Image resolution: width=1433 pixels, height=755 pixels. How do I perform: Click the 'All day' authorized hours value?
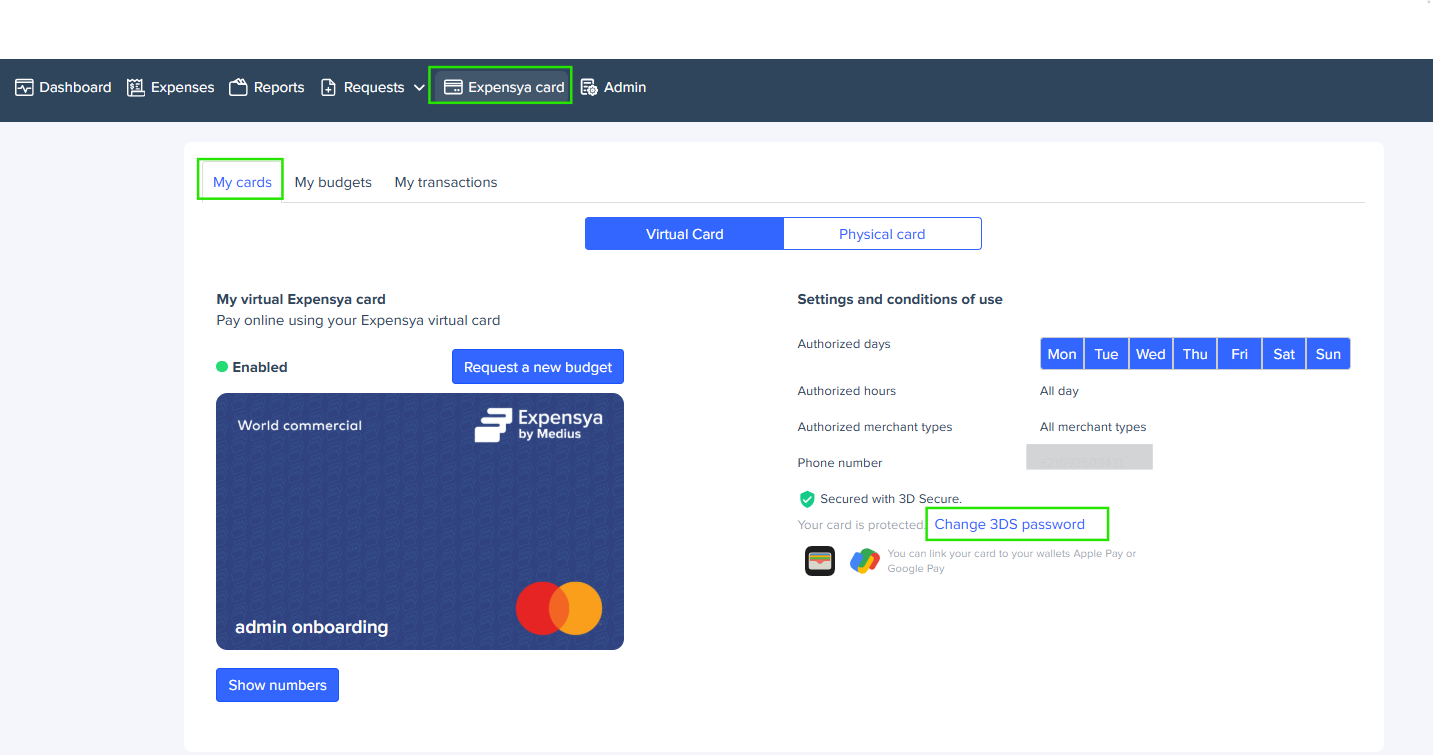[x=1059, y=391]
